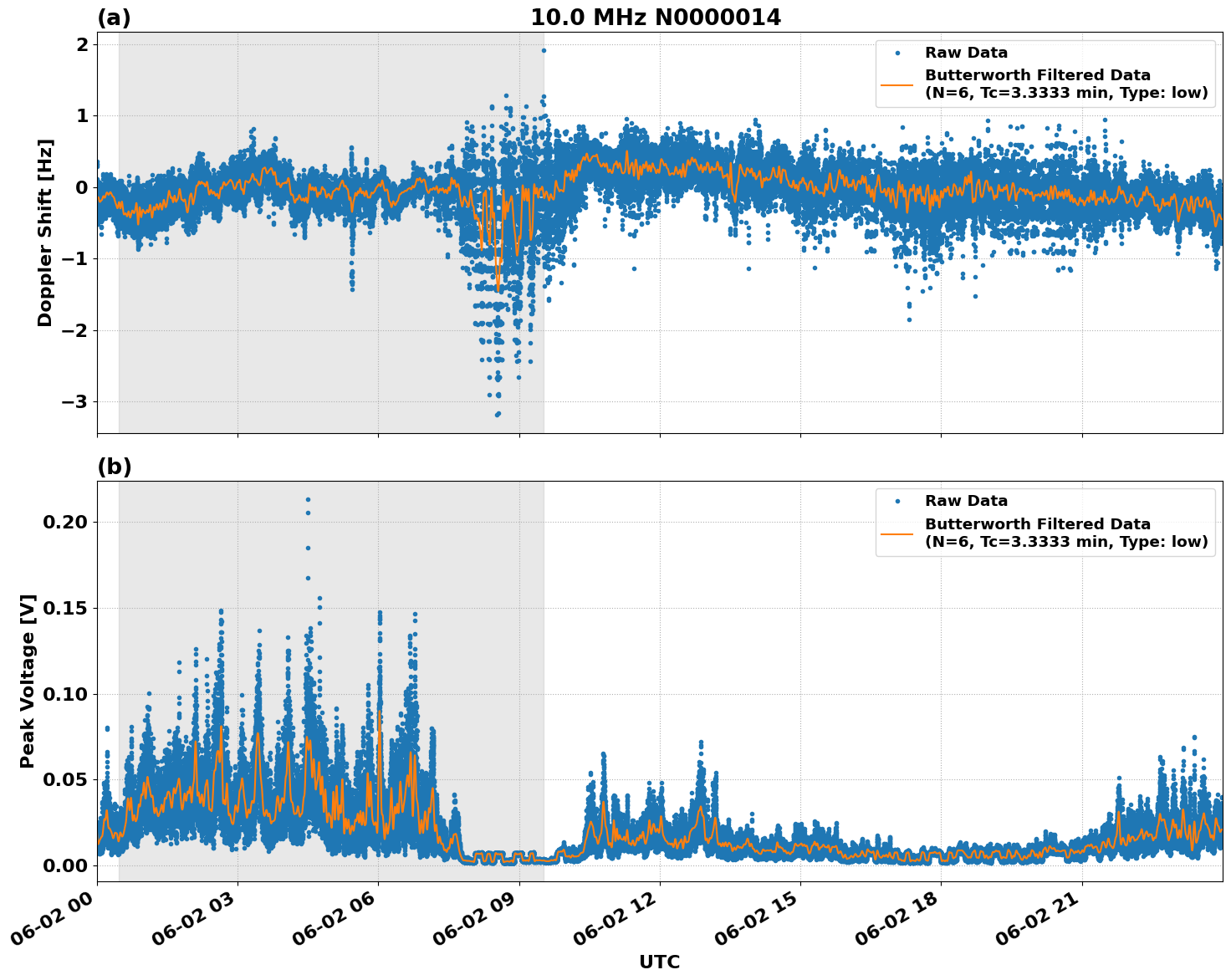Click the title '10.0 MHz N0000014'
This screenshot has height=980, width=1231.
pos(656,18)
